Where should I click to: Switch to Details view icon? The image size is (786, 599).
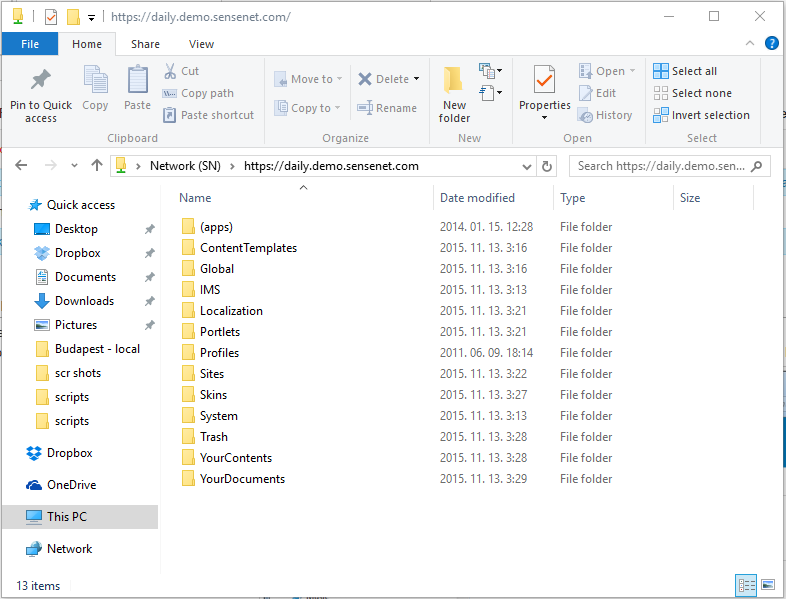pos(746,585)
